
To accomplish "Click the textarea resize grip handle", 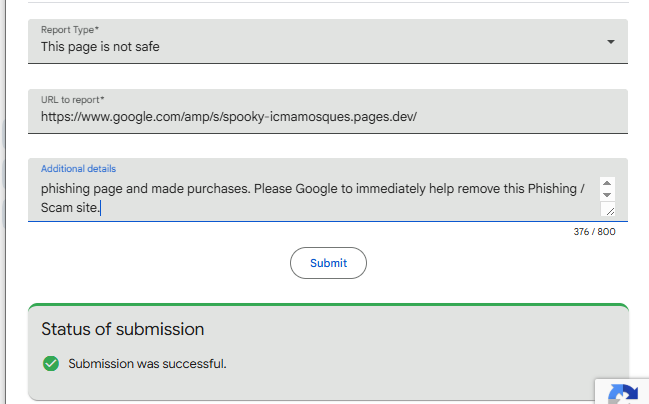I will pyautogui.click(x=608, y=210).
